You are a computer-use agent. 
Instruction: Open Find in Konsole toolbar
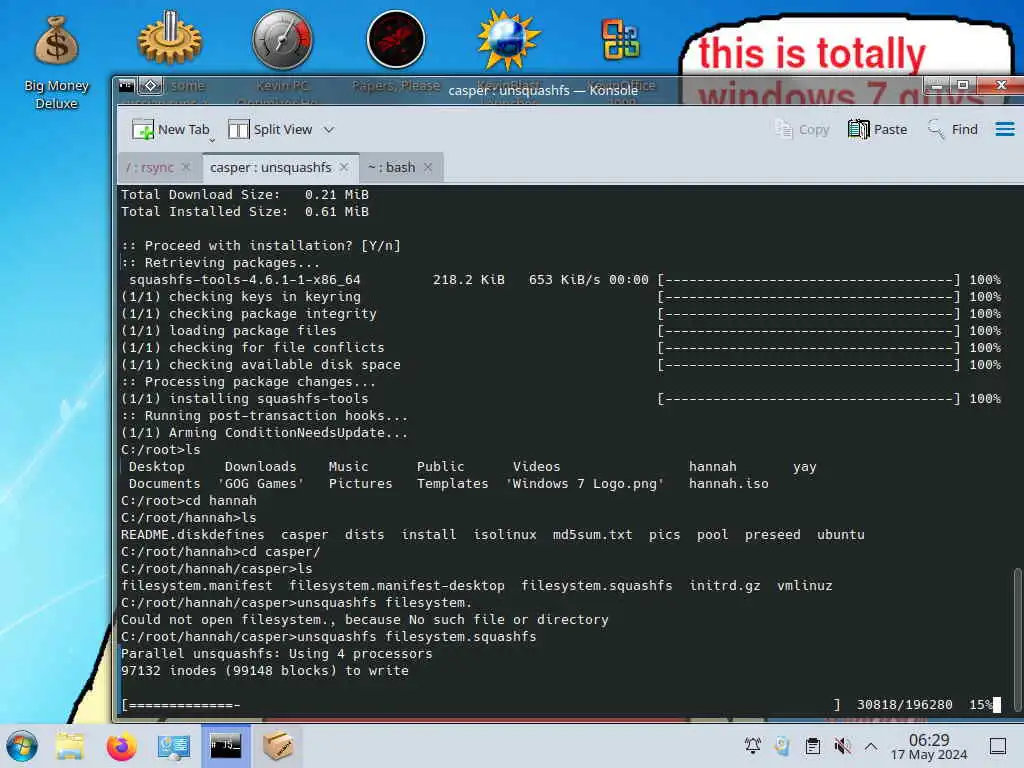pos(952,129)
